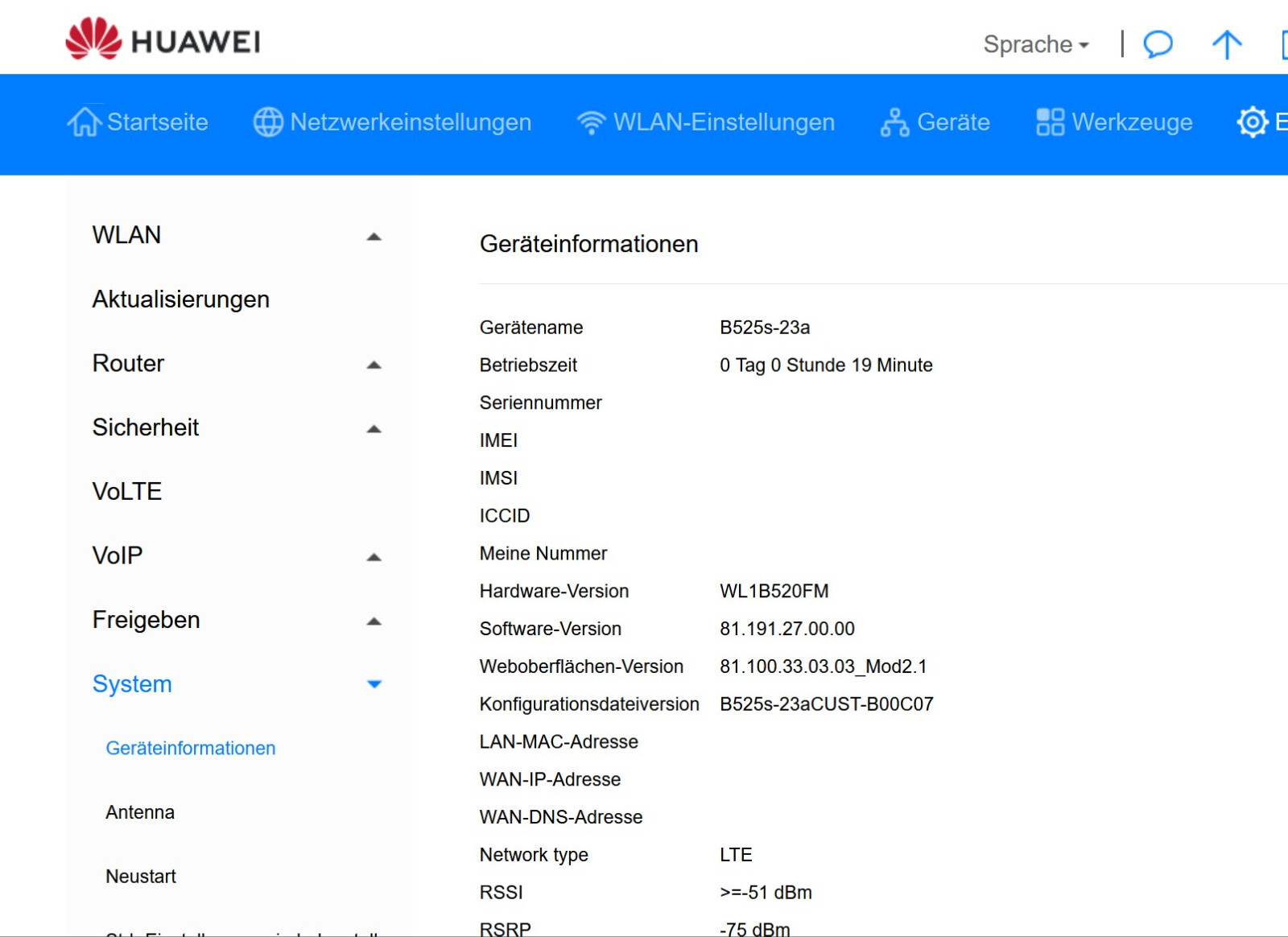Click Network type value LTE
Screen dimensions: 1288x937
point(736,855)
